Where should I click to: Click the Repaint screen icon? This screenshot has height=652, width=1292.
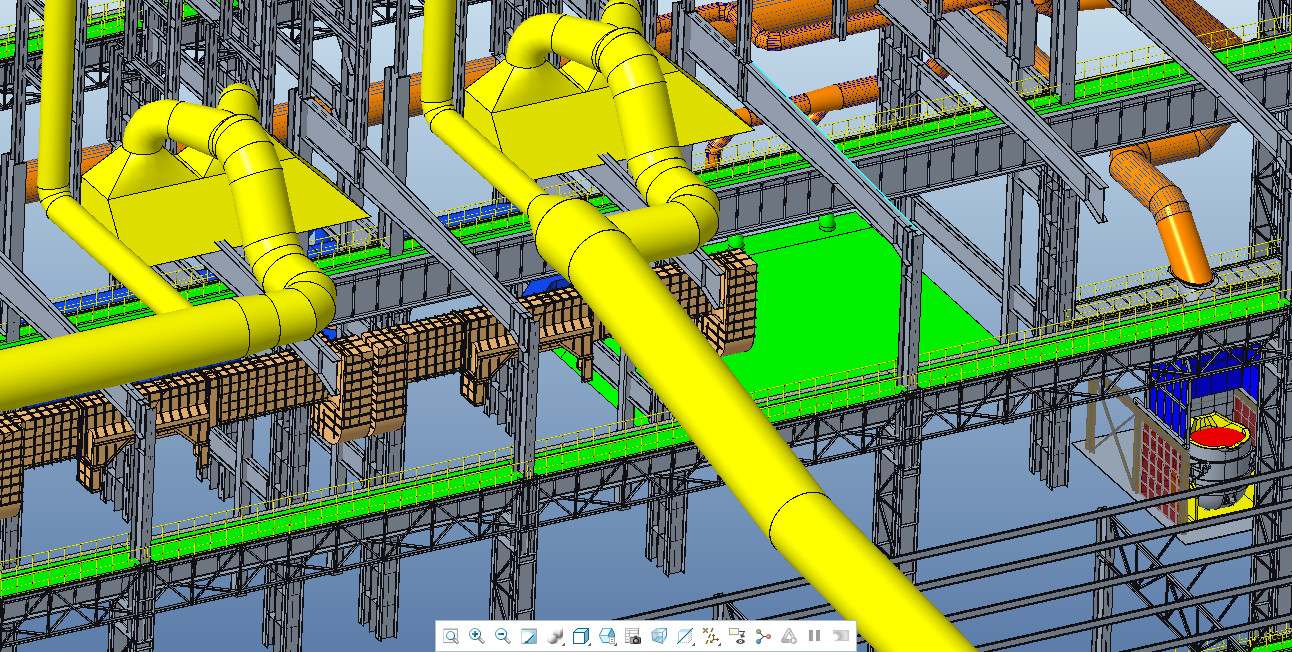point(529,636)
